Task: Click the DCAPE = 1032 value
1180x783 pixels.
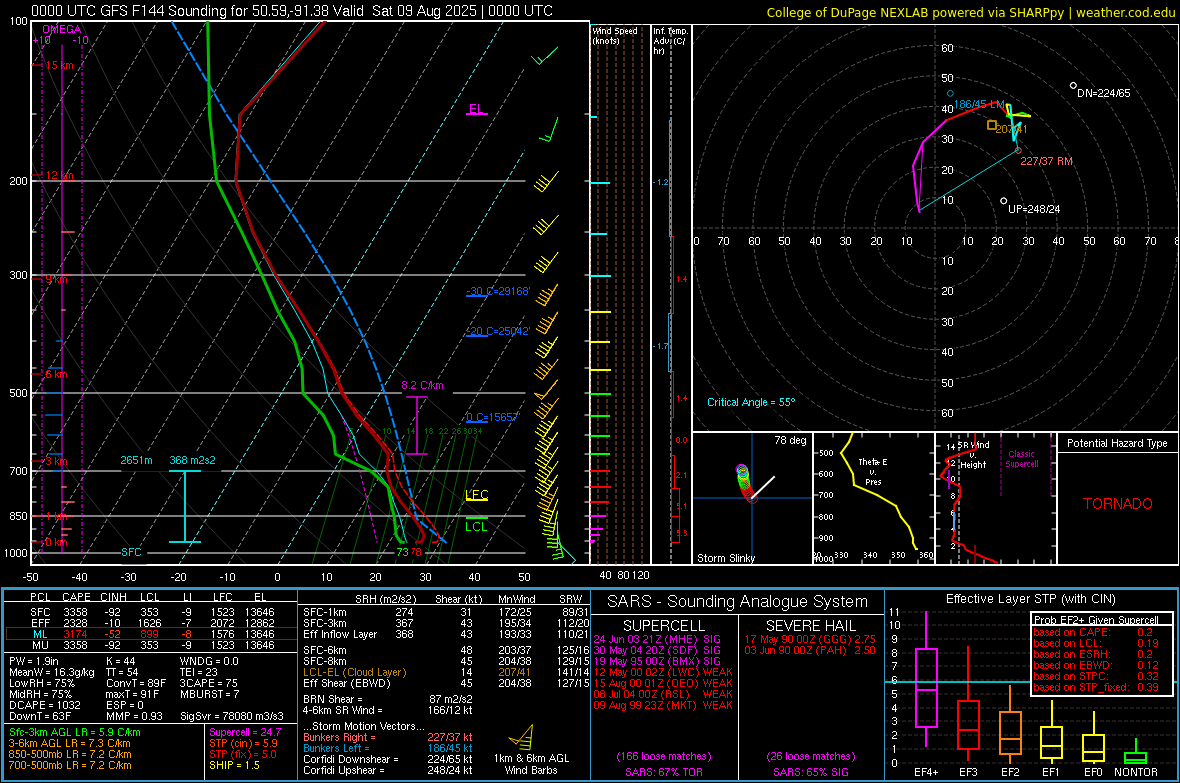Action: [44, 705]
